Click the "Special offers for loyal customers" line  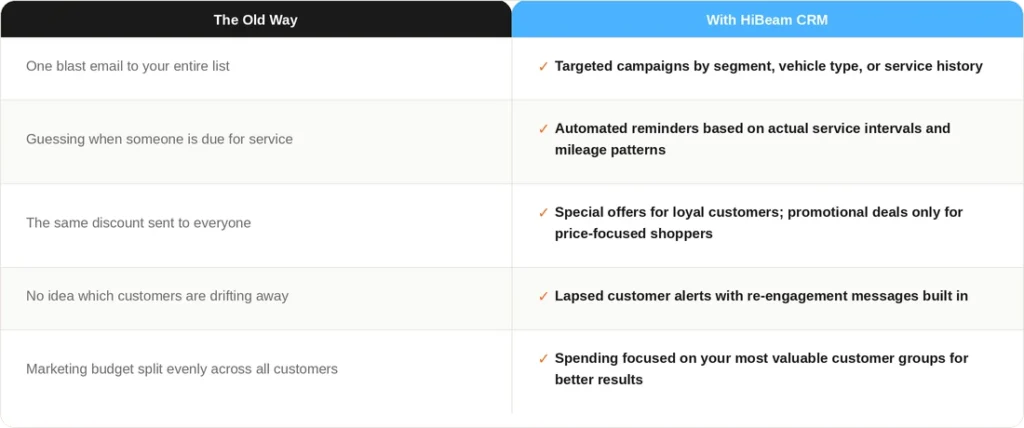(x=758, y=212)
